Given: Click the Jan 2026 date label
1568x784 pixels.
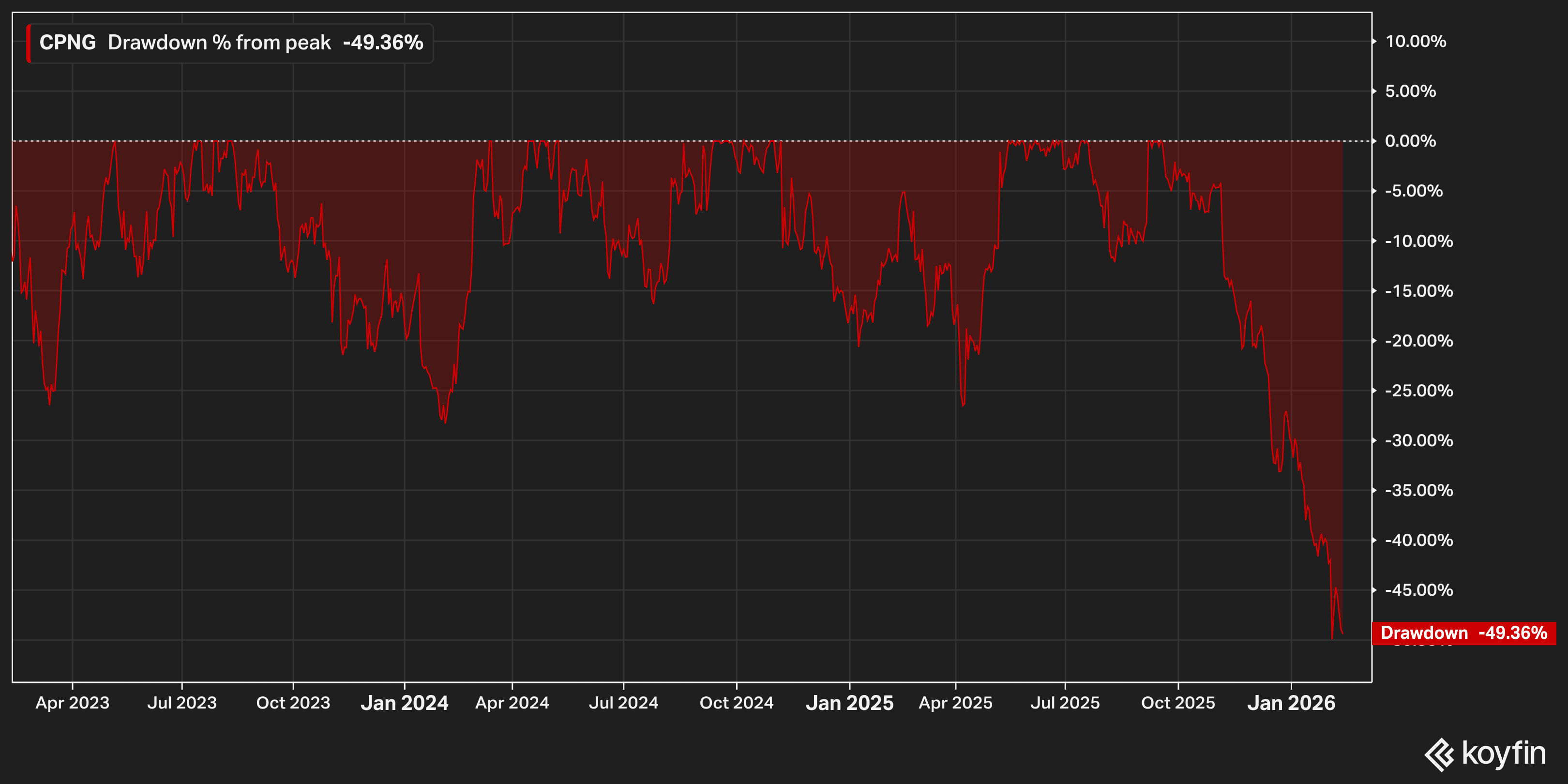Looking at the screenshot, I should click(x=1291, y=703).
